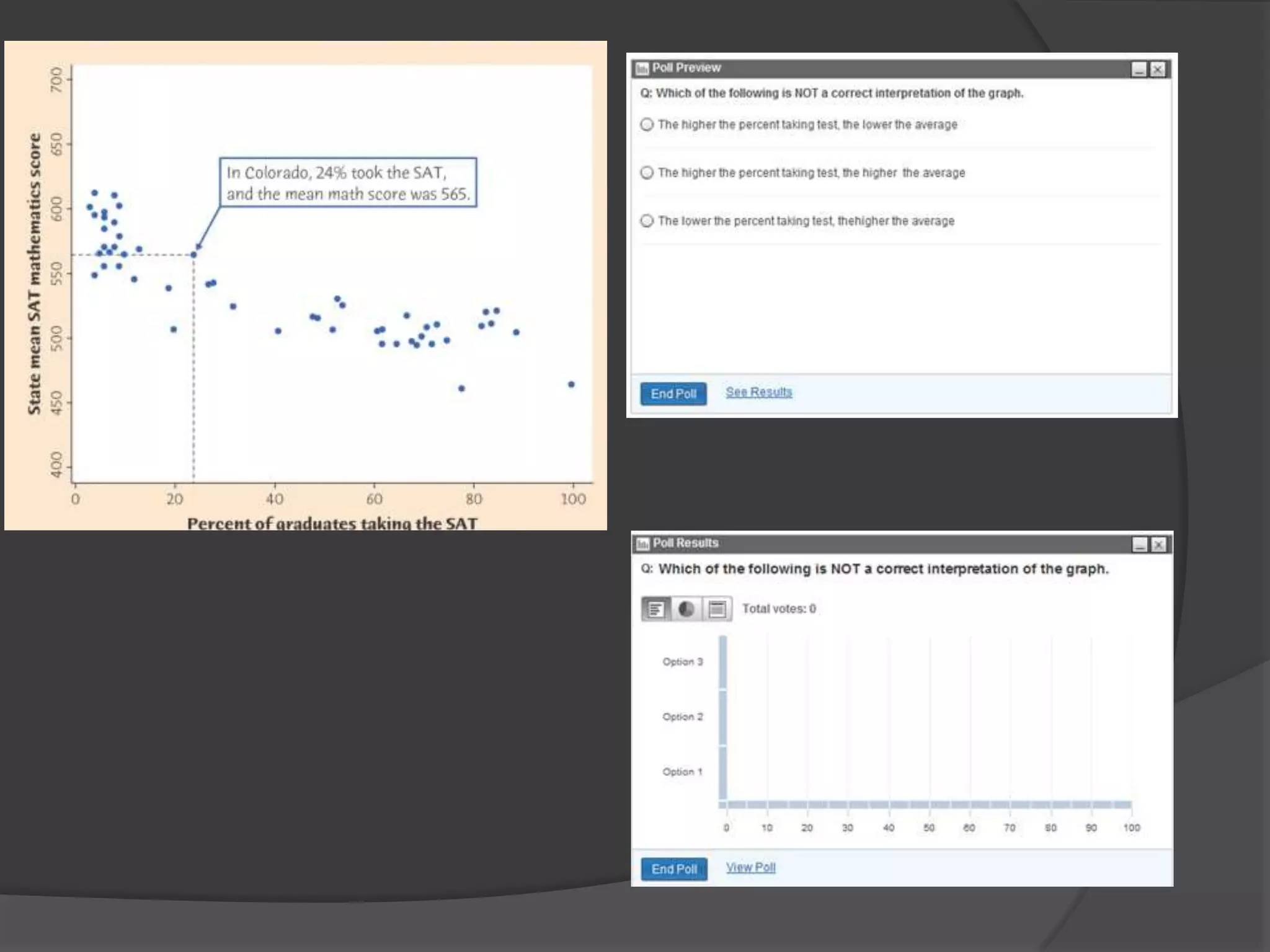Close the Poll Preview window
The image size is (1270, 952).
point(1157,69)
